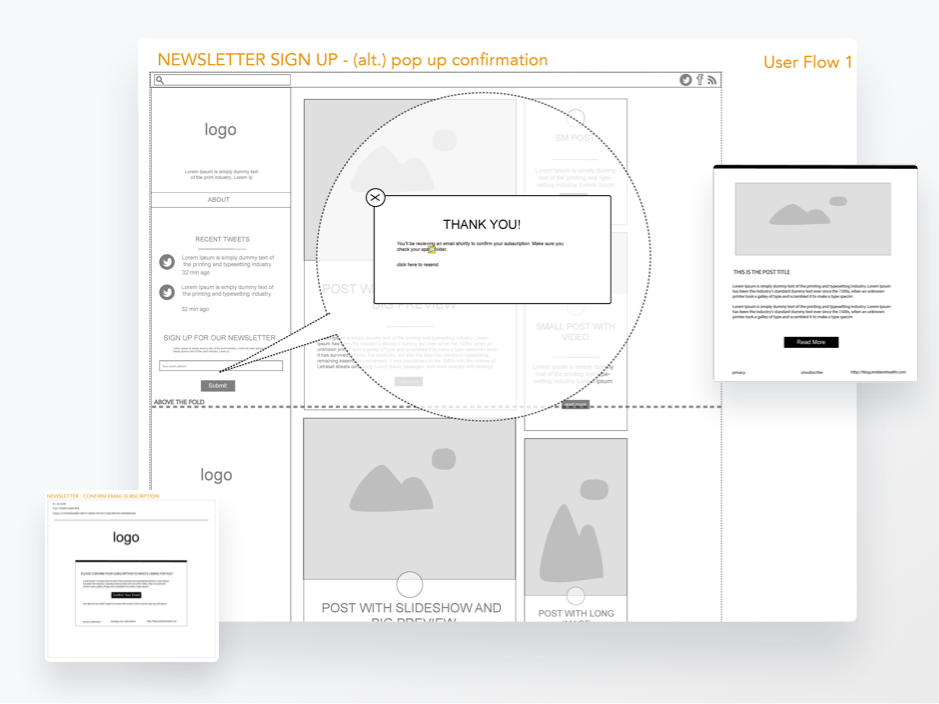Click 'POST WITH SLIDESHOW AND' title text
This screenshot has height=704, width=939.
point(411,608)
